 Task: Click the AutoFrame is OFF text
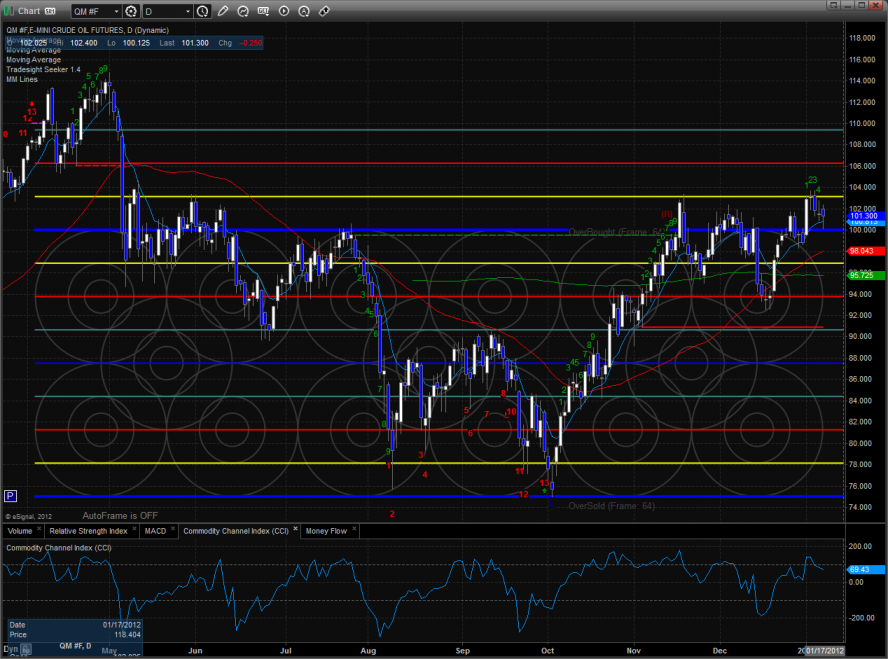point(120,516)
